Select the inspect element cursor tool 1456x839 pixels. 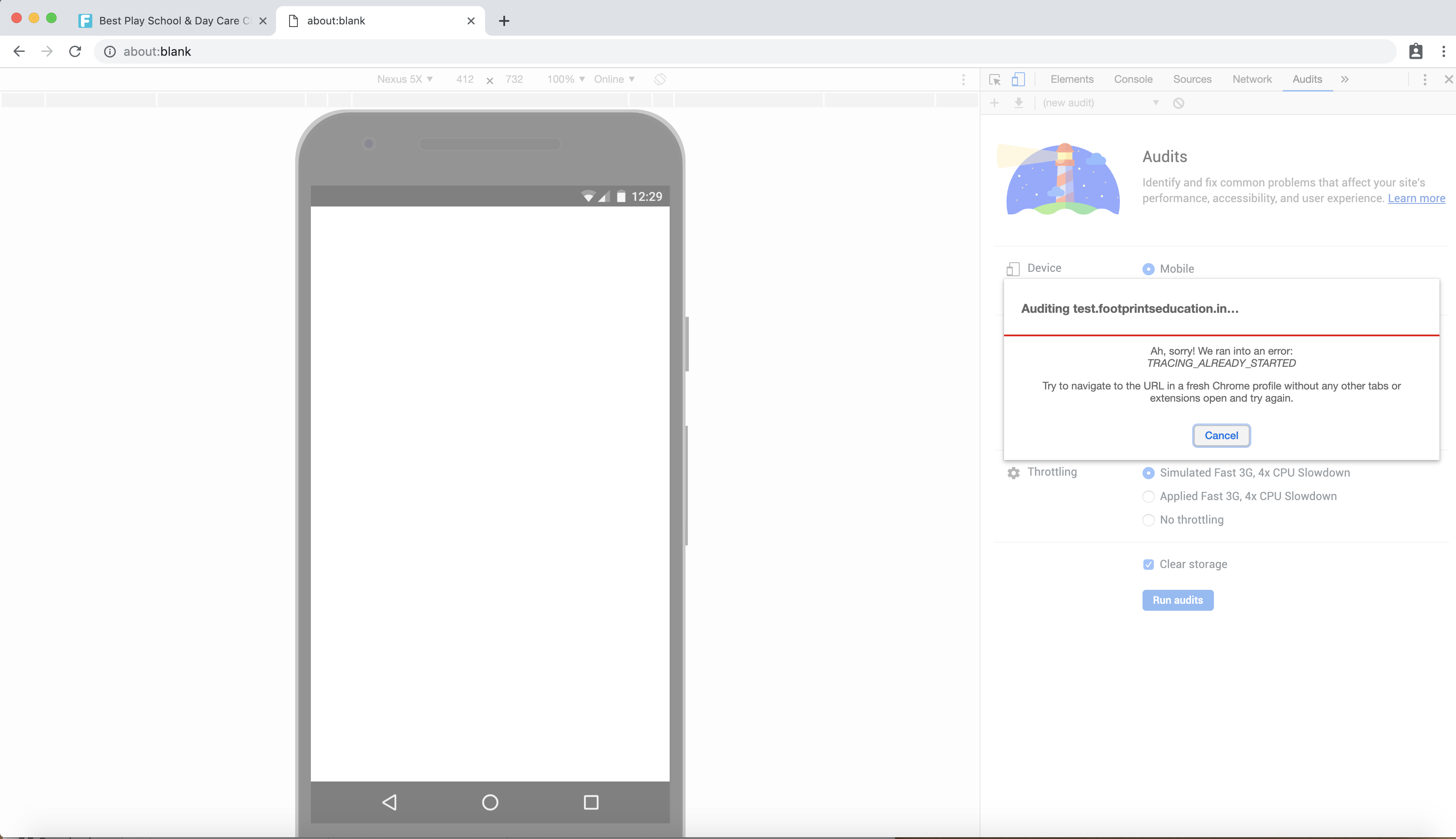(x=994, y=79)
